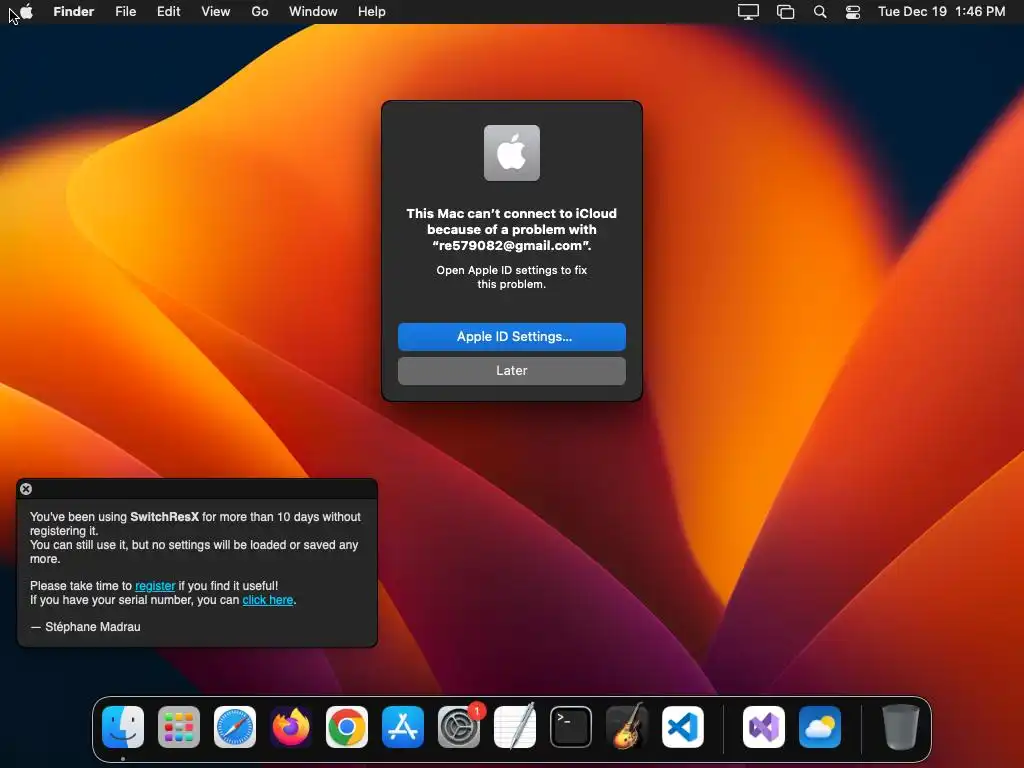Screen dimensions: 1024x768
Task: Launch Visual Studio Code from Dock
Action: (x=682, y=727)
